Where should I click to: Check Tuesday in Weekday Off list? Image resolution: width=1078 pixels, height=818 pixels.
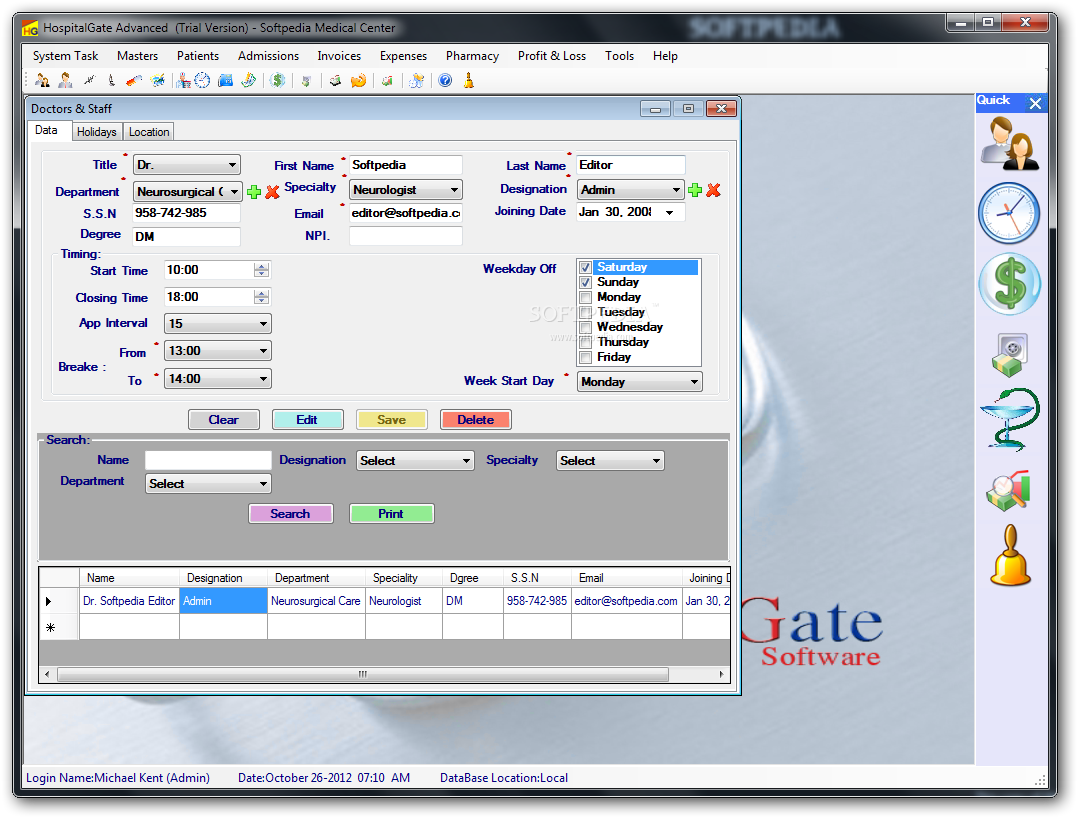pyautogui.click(x=586, y=313)
